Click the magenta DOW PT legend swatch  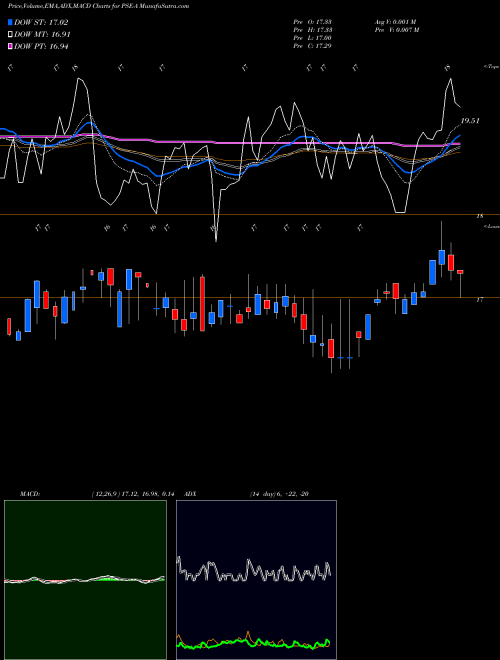11,46
